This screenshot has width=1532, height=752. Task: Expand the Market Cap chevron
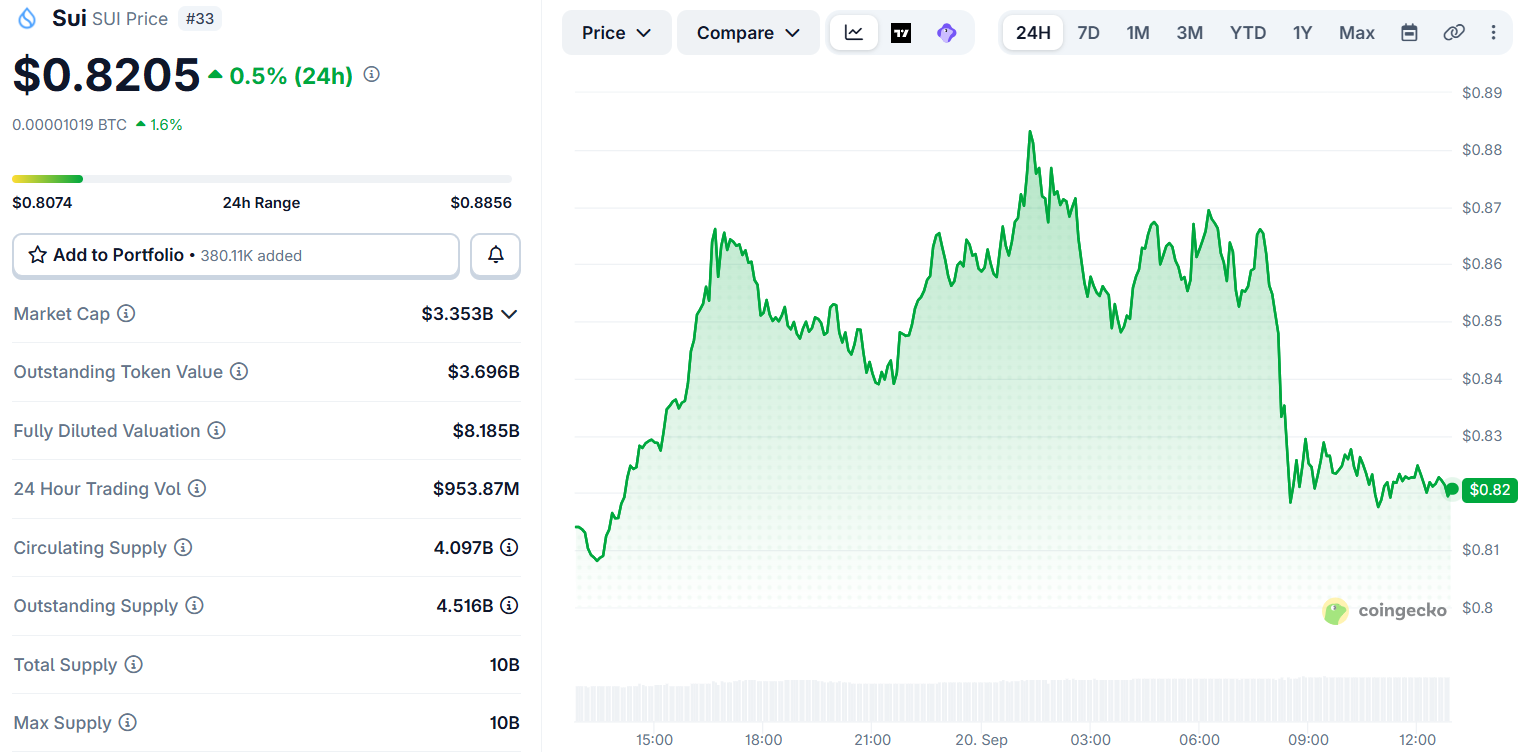point(509,314)
